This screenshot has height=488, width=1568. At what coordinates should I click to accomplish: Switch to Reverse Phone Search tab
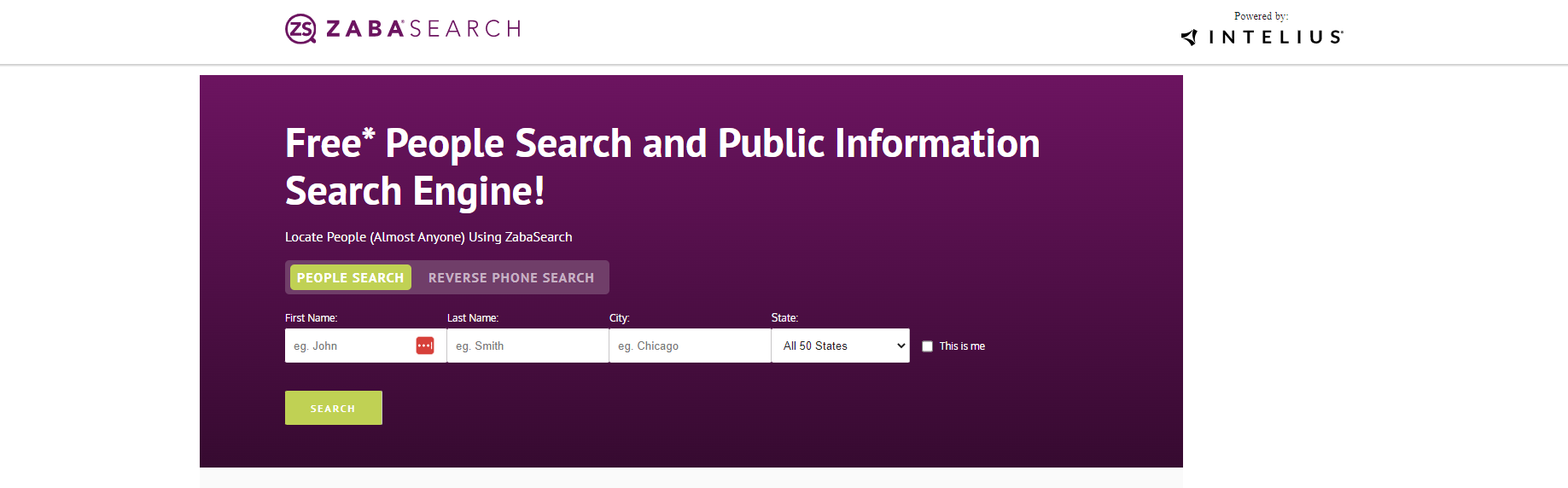pos(511,277)
